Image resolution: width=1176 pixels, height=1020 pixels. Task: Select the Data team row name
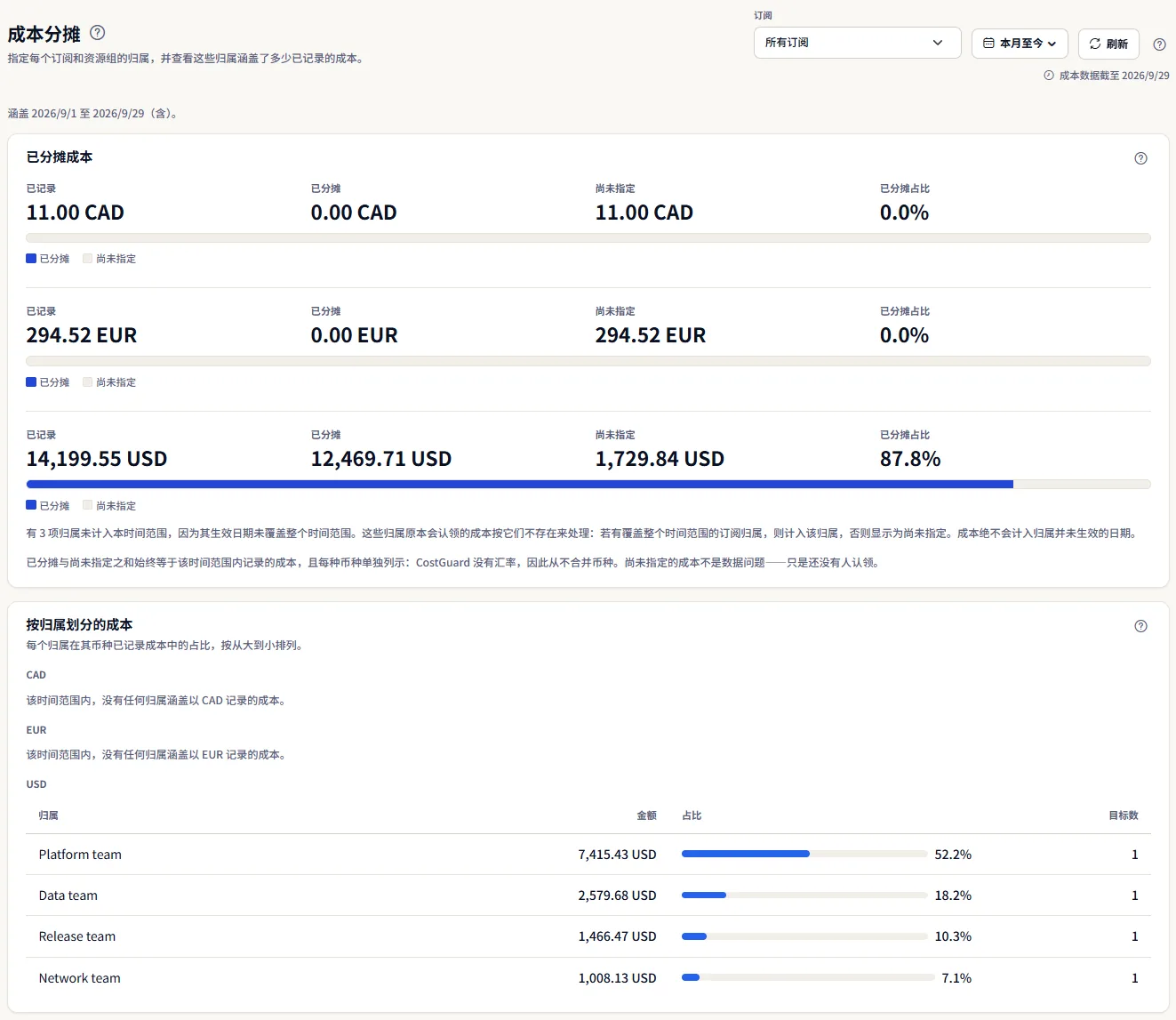pos(68,896)
